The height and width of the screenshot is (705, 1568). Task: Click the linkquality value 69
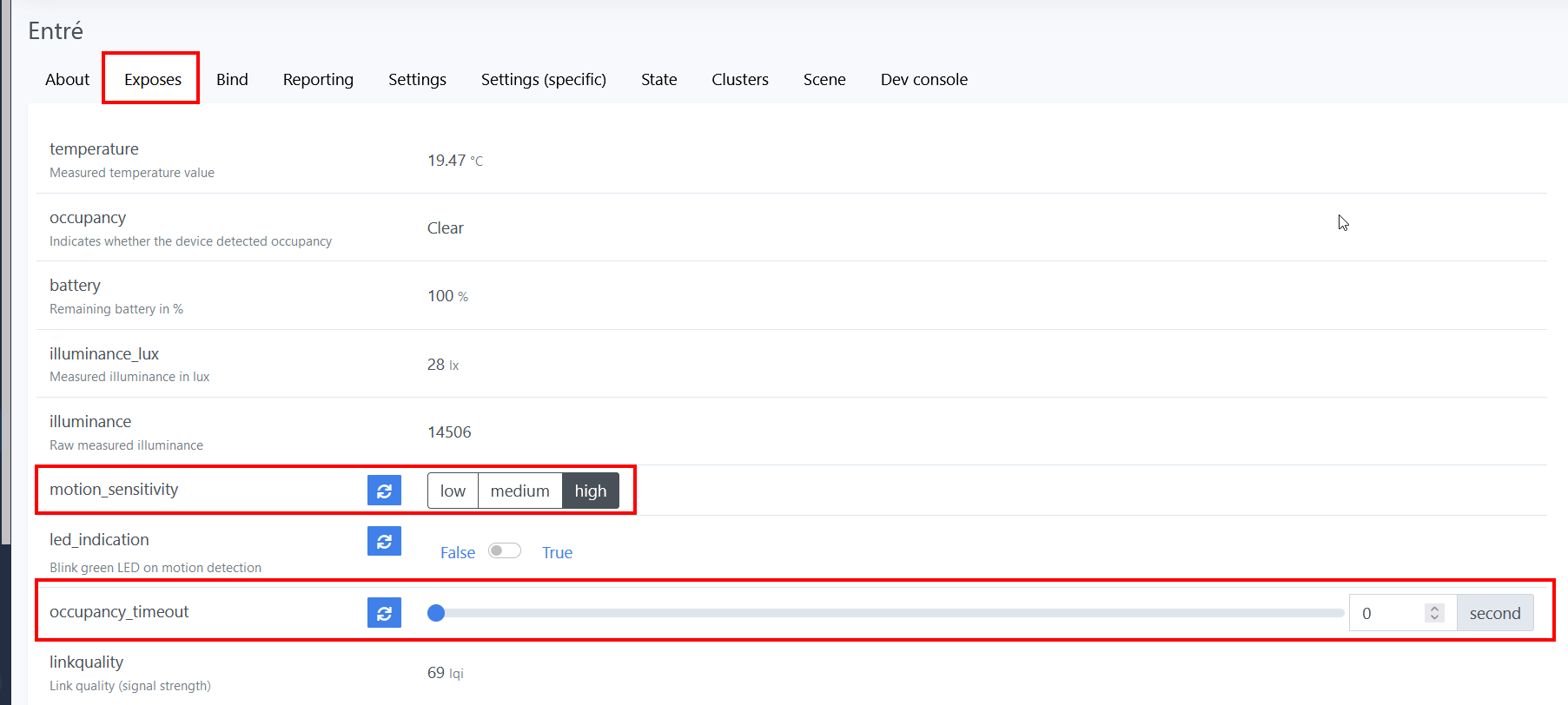coord(436,673)
